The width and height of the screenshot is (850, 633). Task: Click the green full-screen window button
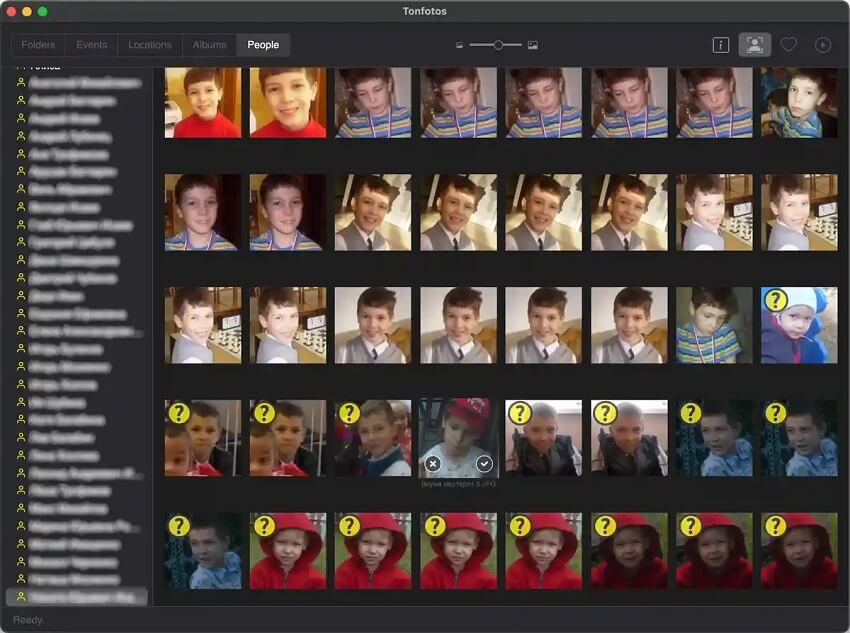click(42, 11)
